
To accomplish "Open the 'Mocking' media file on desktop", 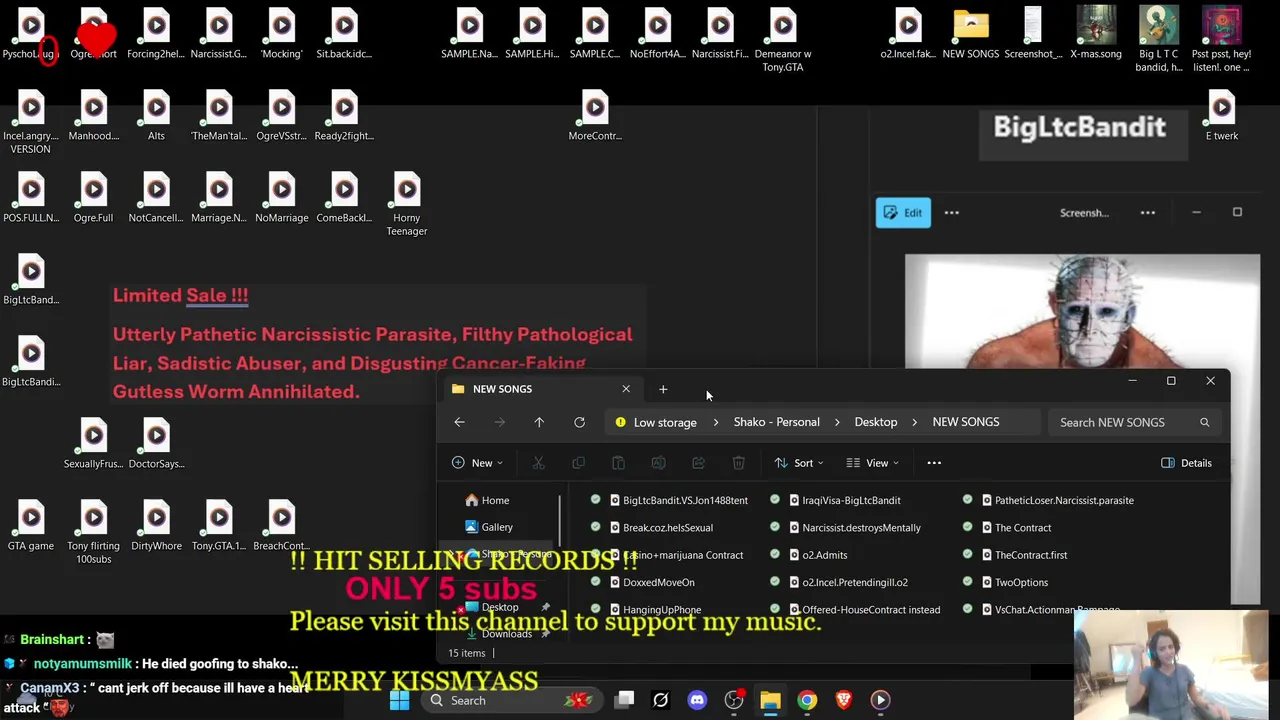I will tap(281, 34).
